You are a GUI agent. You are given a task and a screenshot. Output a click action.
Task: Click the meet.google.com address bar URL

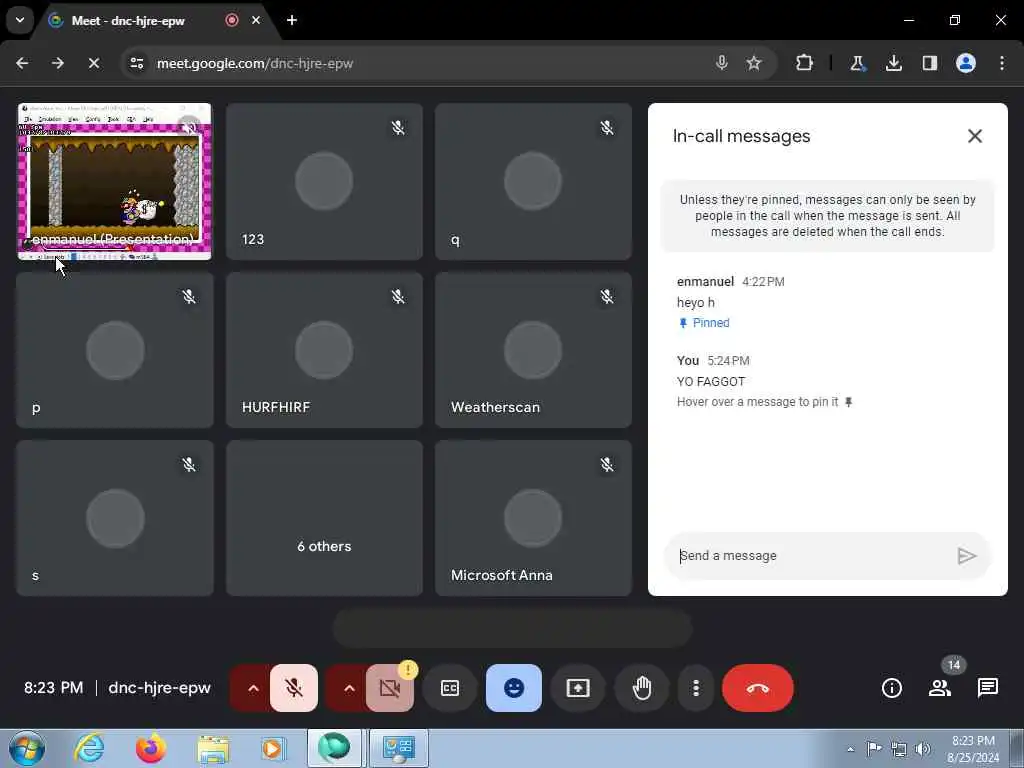point(255,63)
